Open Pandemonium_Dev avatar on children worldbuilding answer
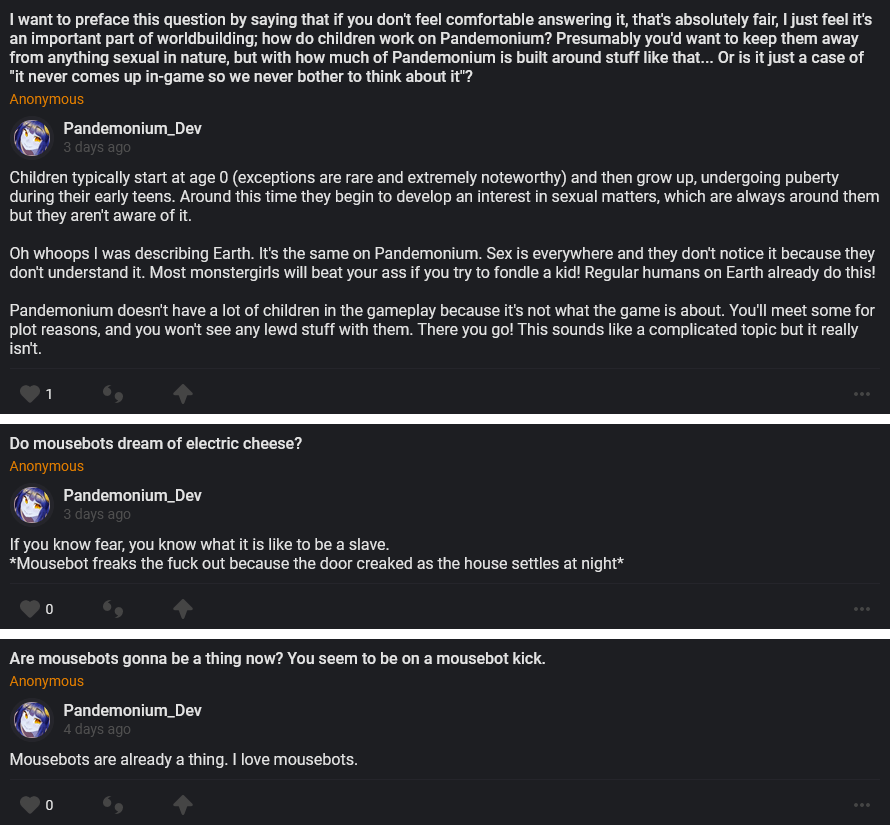Viewport: 890px width, 825px height. point(32,138)
